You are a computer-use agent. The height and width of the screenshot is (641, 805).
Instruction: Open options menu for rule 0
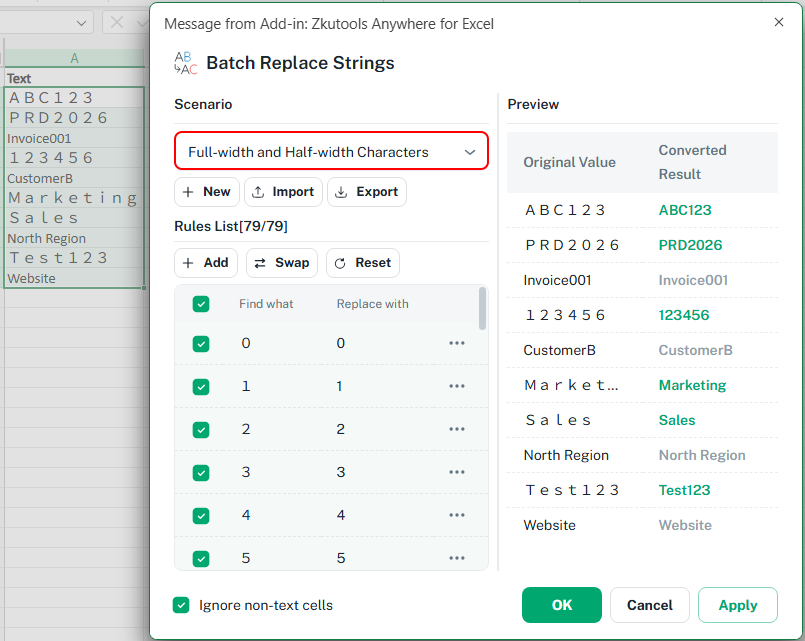(x=456, y=343)
